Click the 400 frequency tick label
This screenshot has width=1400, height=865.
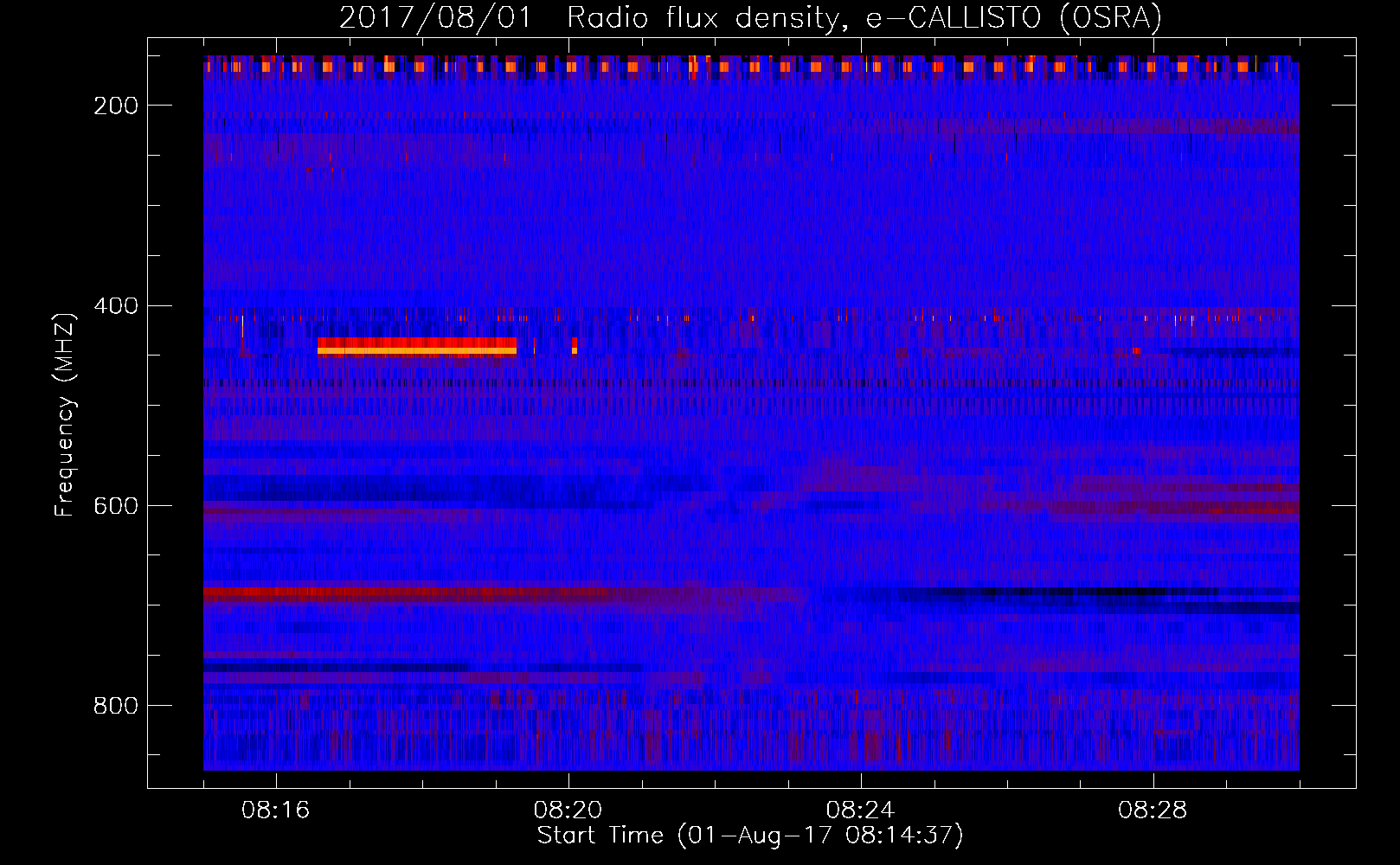116,306
